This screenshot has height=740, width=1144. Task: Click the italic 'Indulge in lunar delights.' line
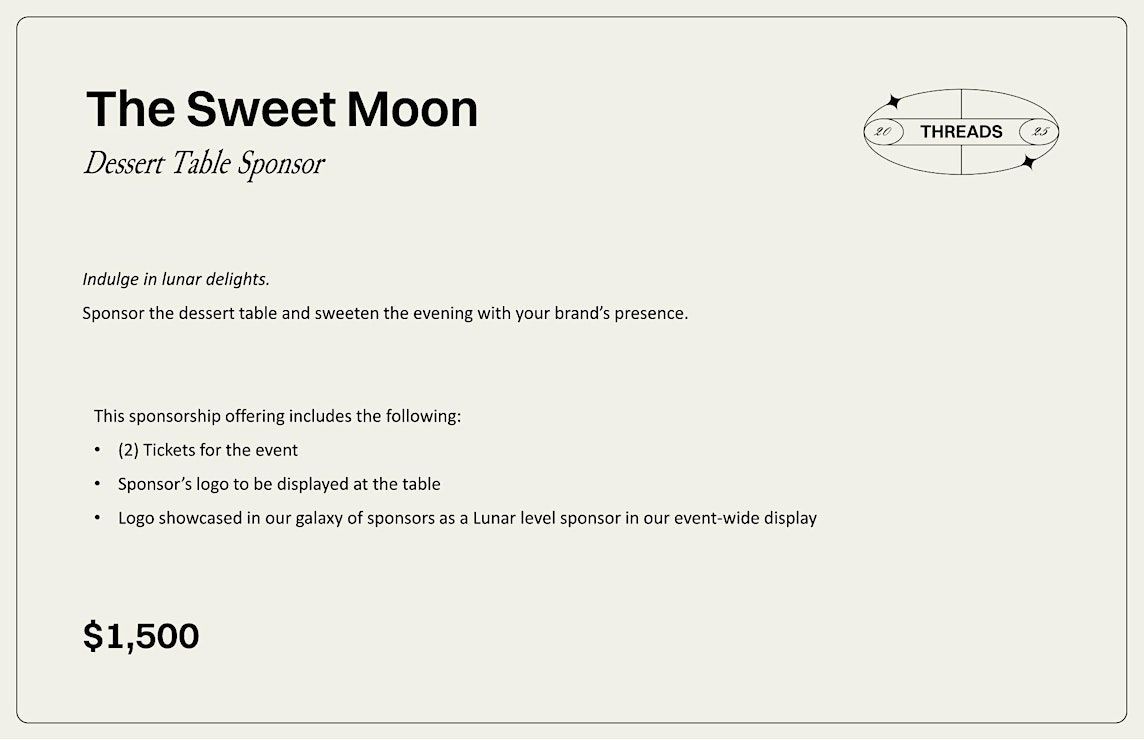click(176, 280)
